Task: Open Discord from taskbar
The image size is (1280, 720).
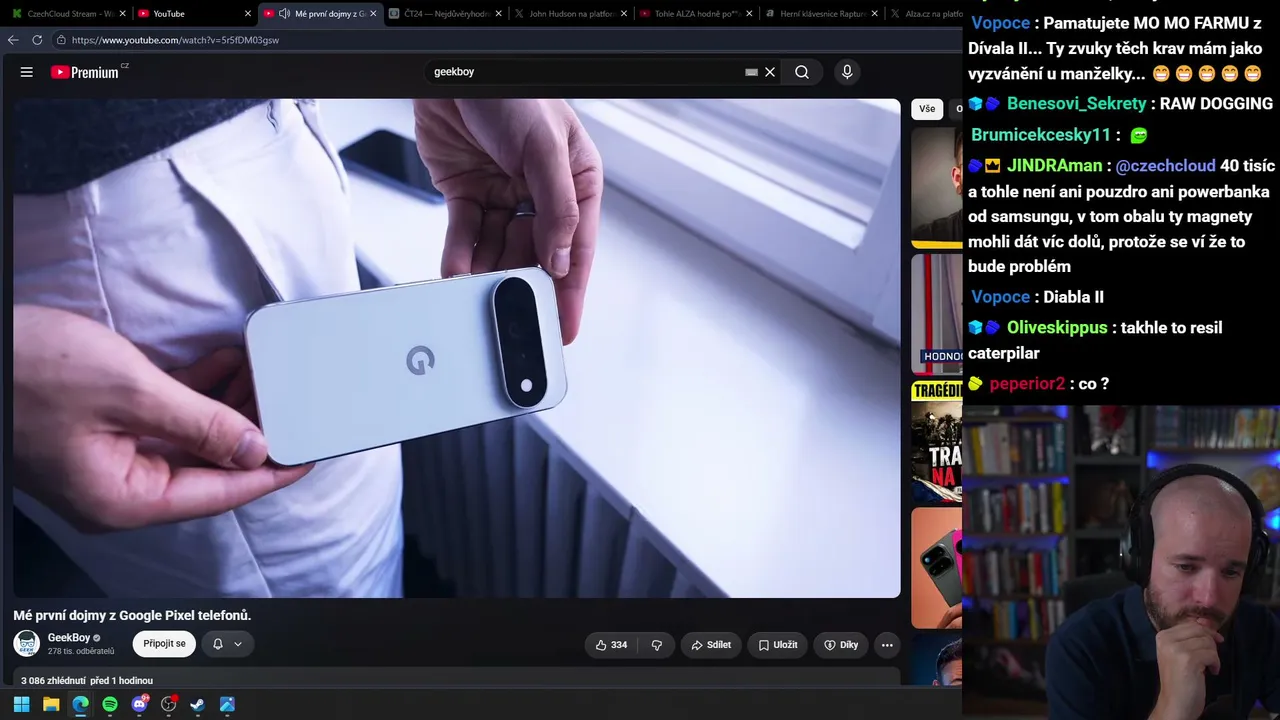Action: tap(139, 704)
